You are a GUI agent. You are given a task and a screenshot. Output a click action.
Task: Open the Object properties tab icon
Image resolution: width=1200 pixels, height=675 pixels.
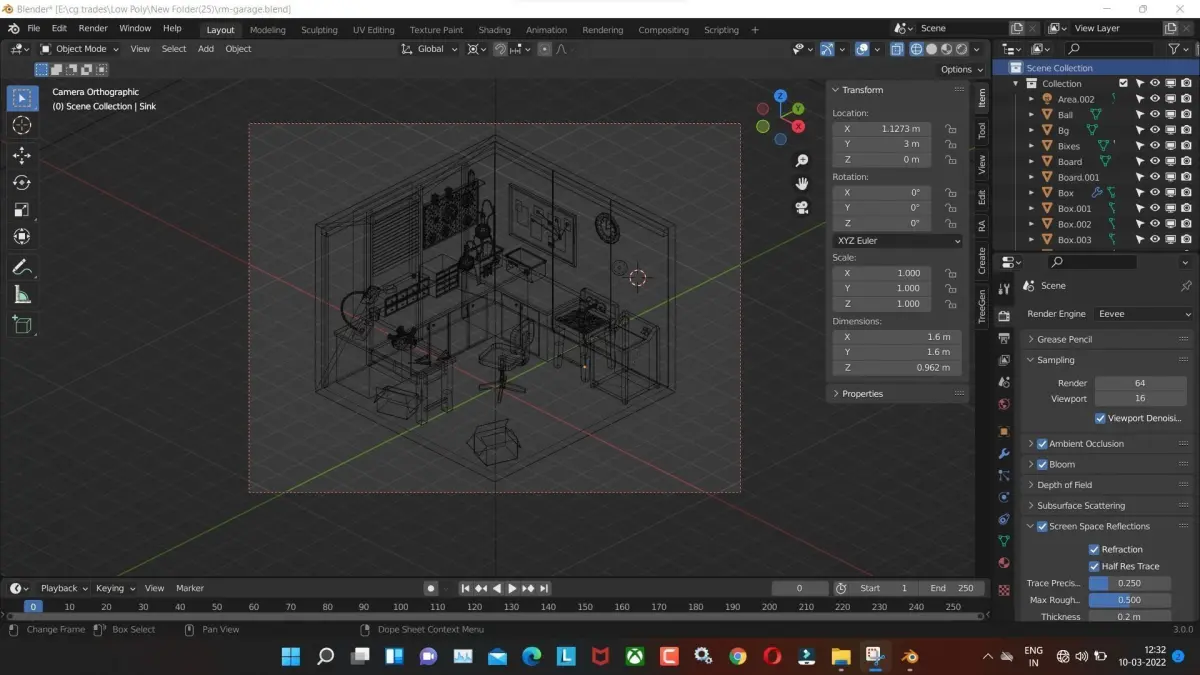point(1004,431)
